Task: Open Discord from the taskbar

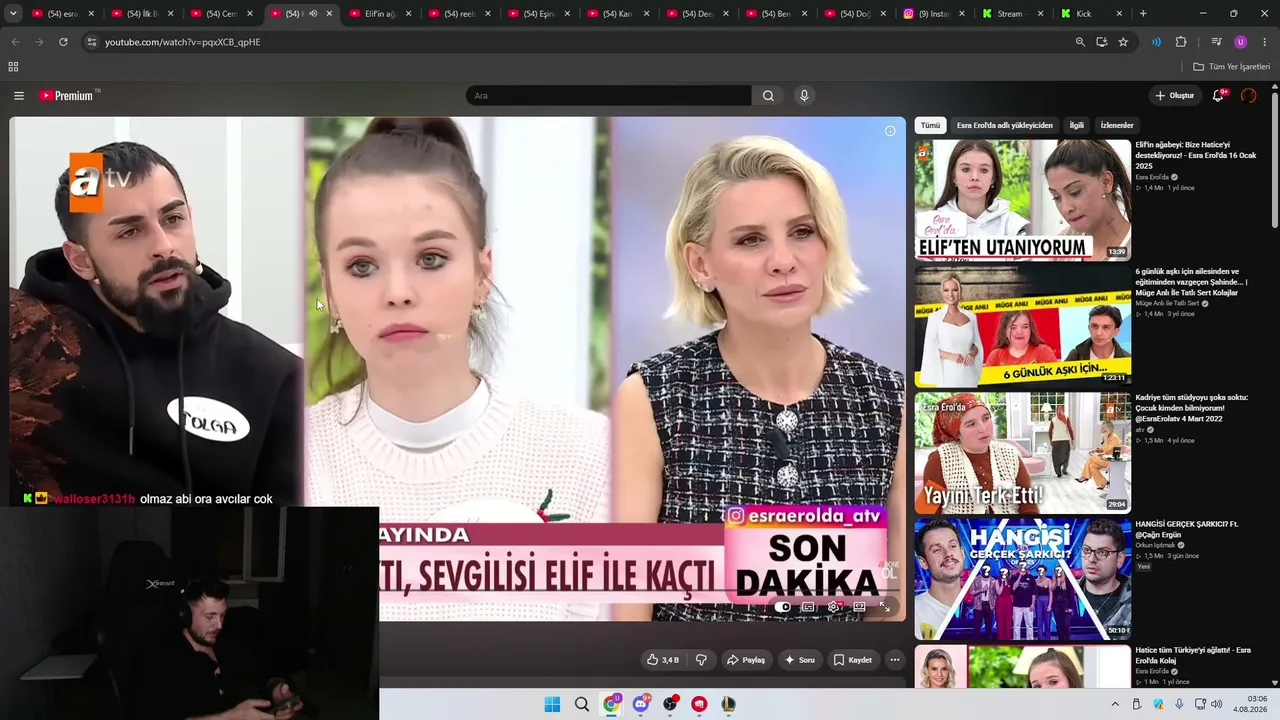Action: [x=641, y=705]
